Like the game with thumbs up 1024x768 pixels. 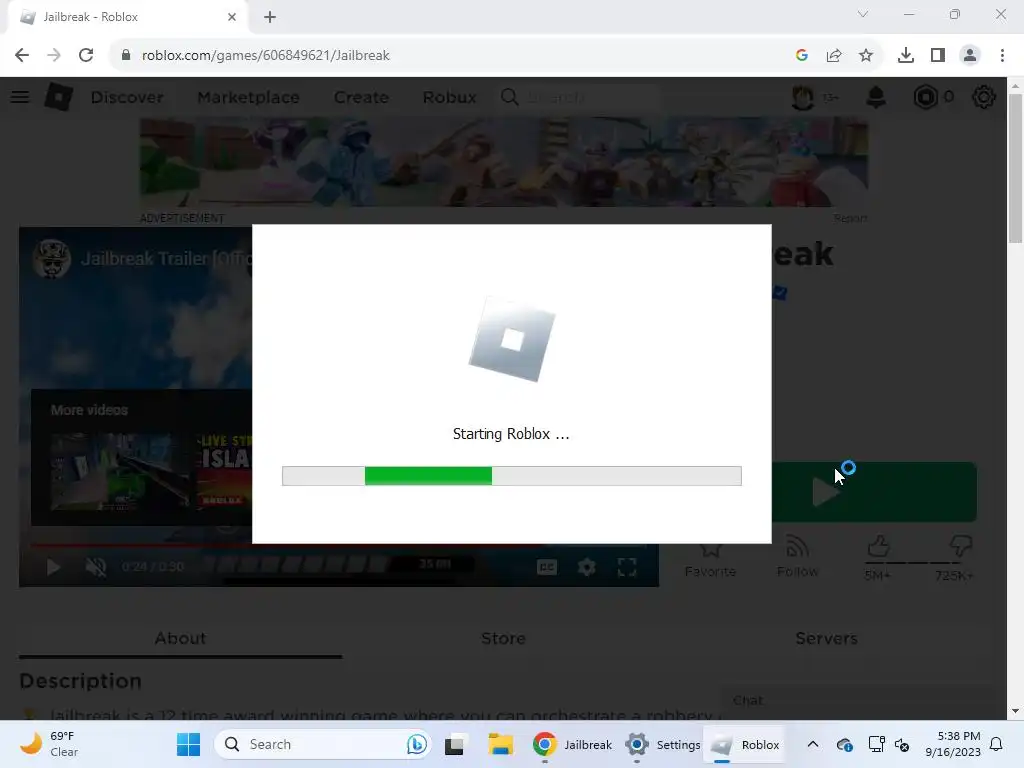click(878, 547)
